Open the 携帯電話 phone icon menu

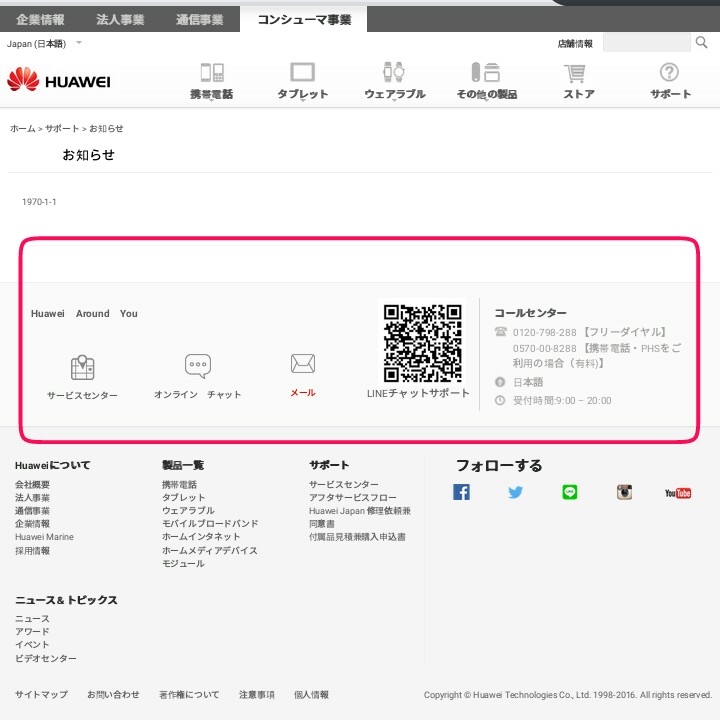[x=212, y=73]
